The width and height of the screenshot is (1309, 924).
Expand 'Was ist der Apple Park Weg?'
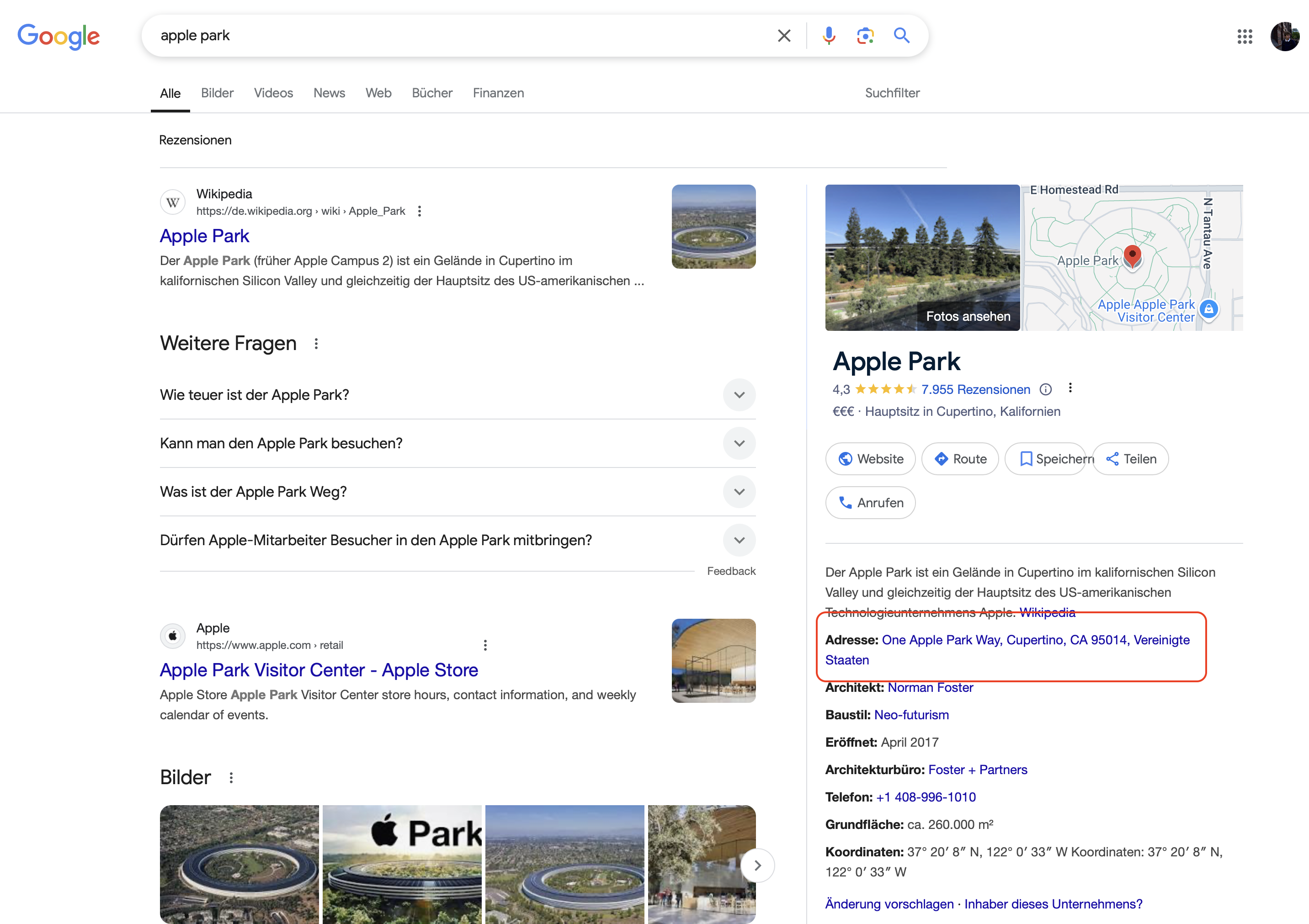click(x=739, y=492)
